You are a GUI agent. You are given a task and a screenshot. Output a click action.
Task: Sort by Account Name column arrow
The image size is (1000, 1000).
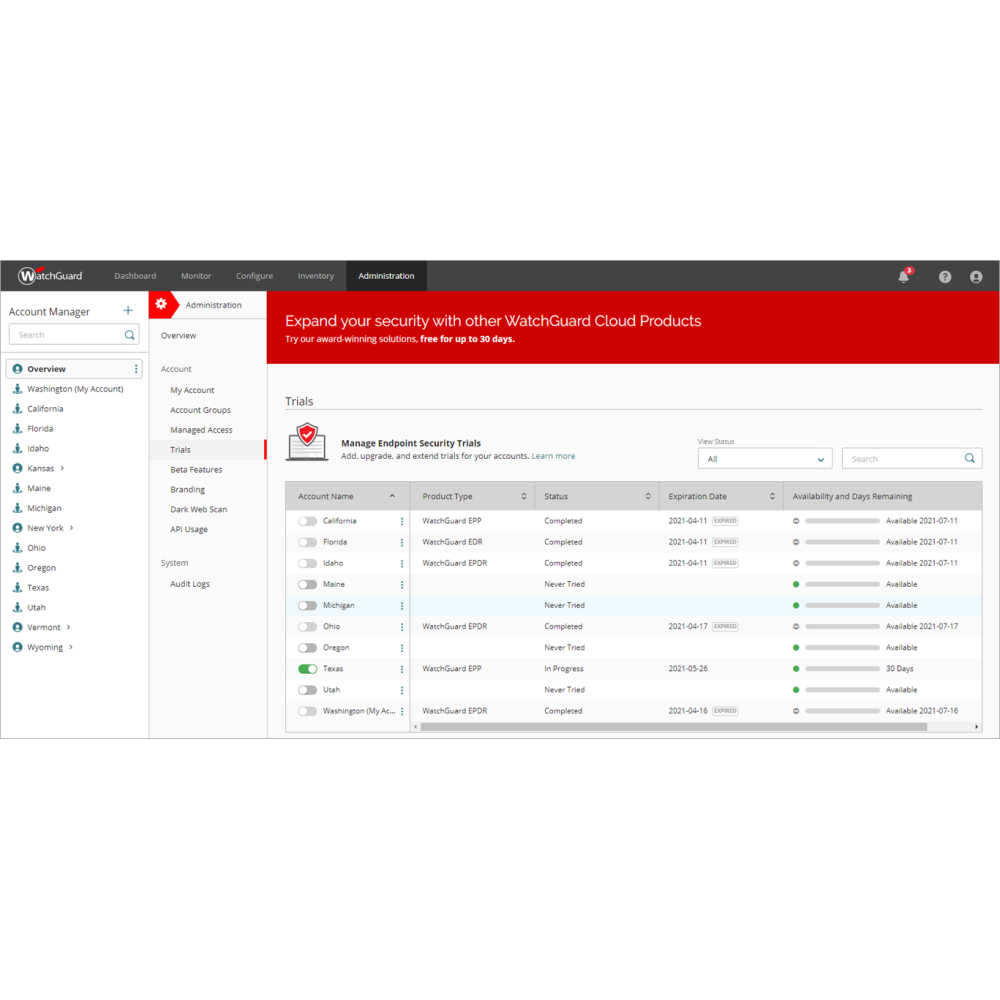(392, 496)
